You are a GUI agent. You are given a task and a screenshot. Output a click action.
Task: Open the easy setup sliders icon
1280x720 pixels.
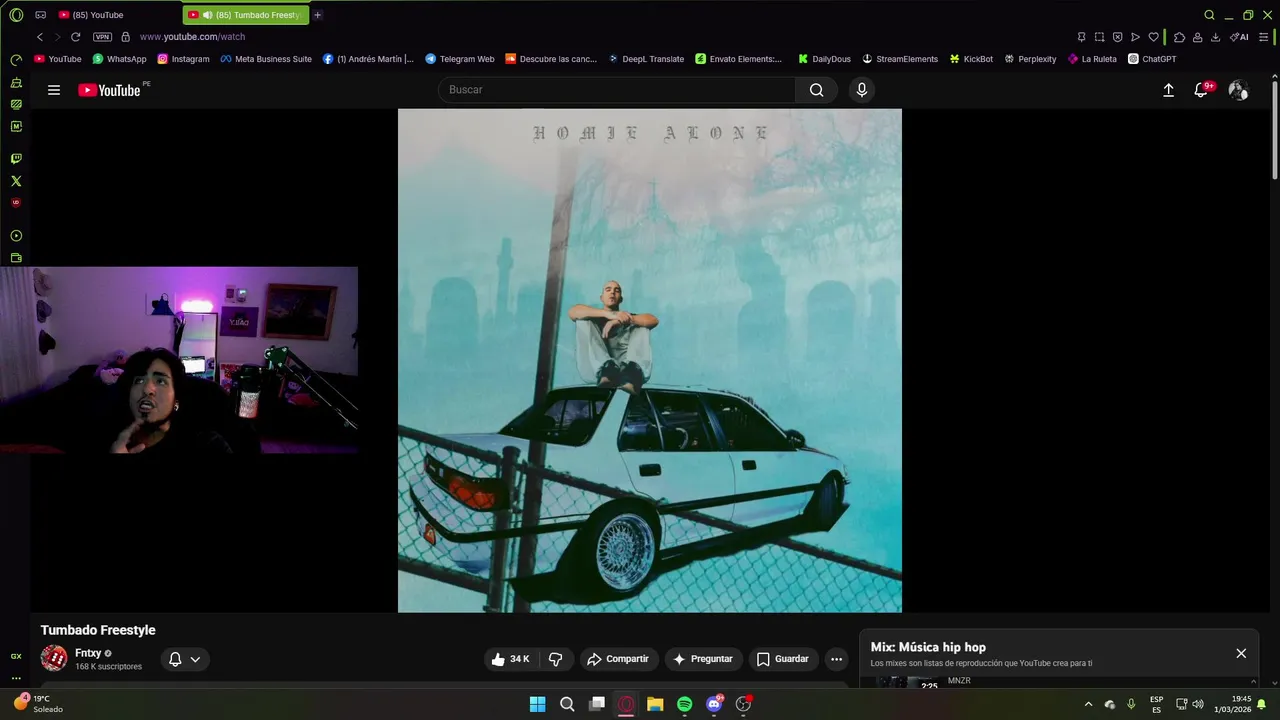coord(1263,37)
